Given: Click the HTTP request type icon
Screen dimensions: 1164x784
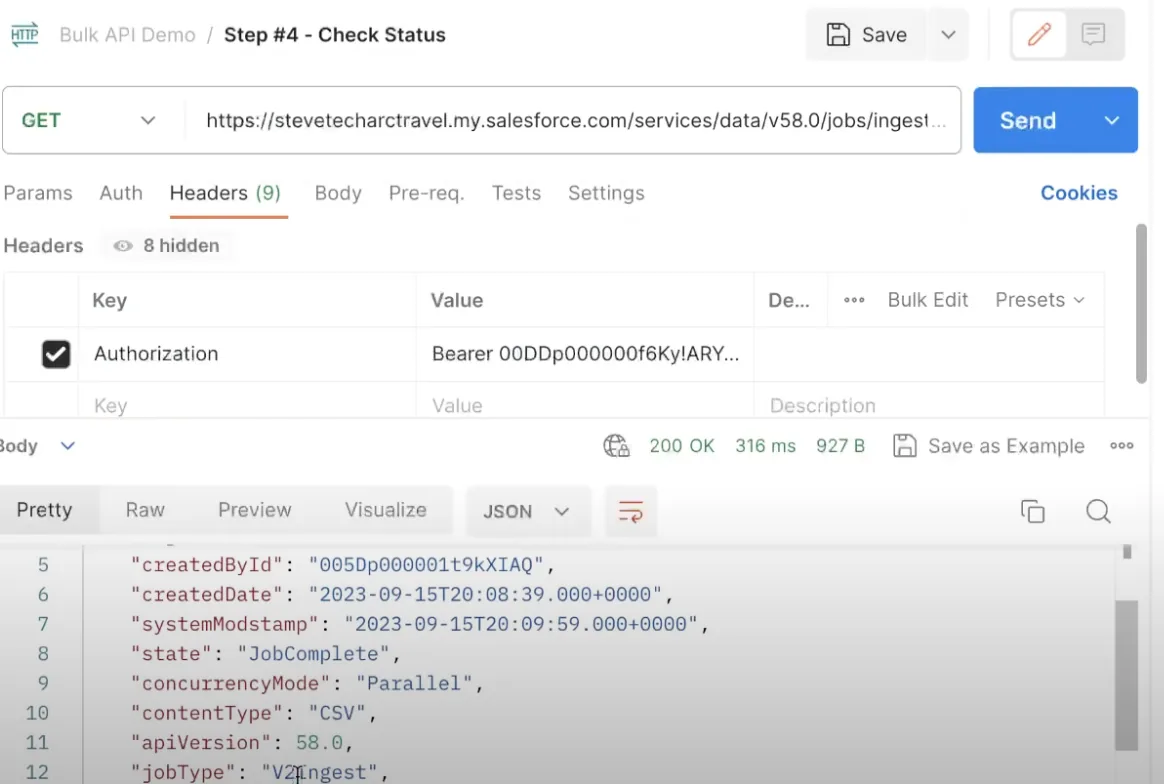Looking at the screenshot, I should click(24, 35).
